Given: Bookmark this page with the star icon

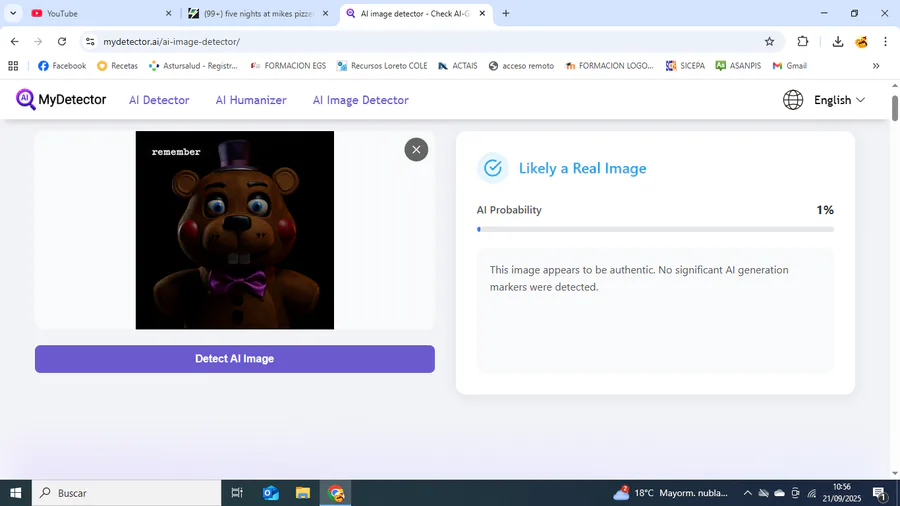Looking at the screenshot, I should (769, 41).
